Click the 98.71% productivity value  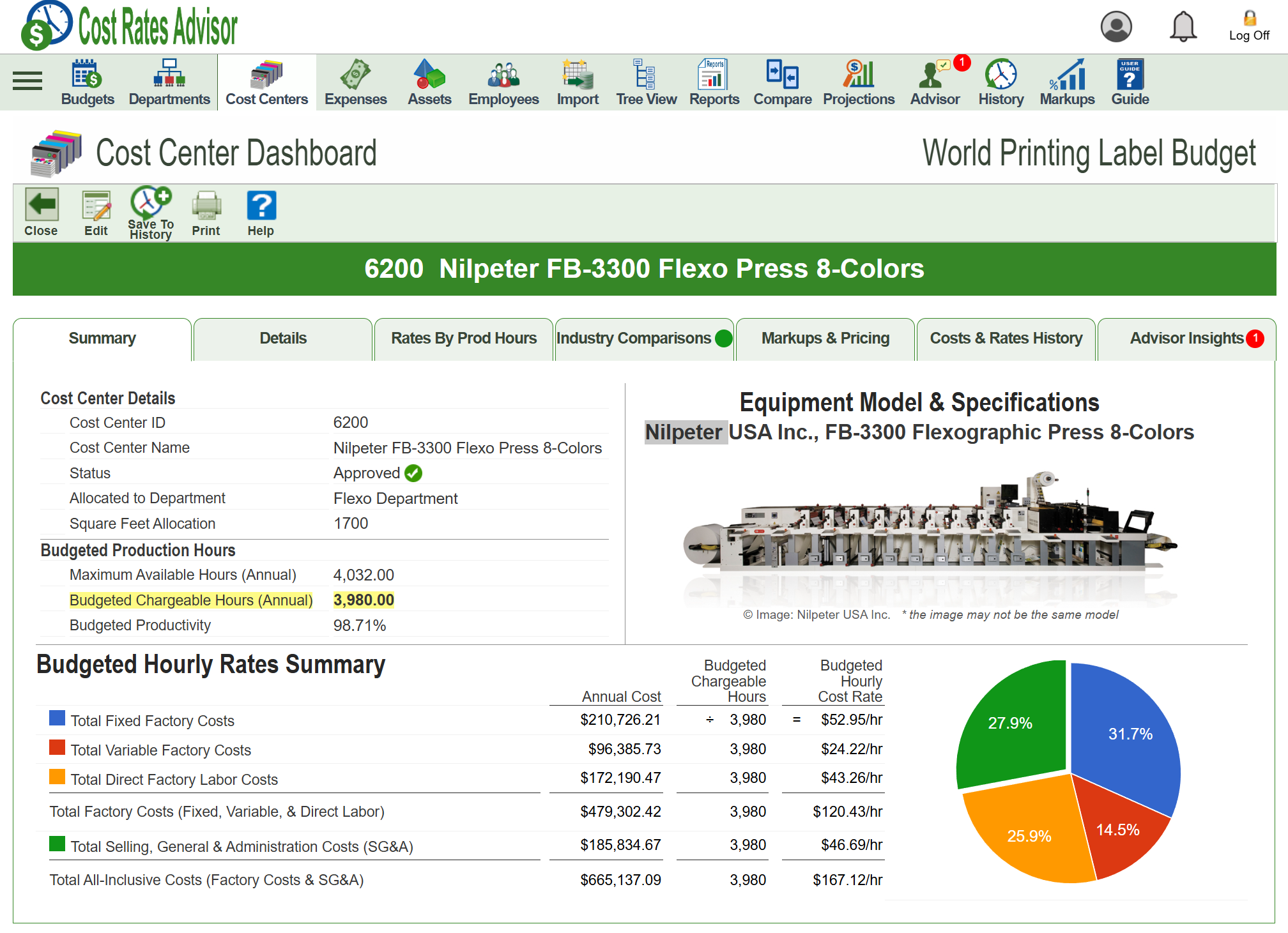[360, 626]
